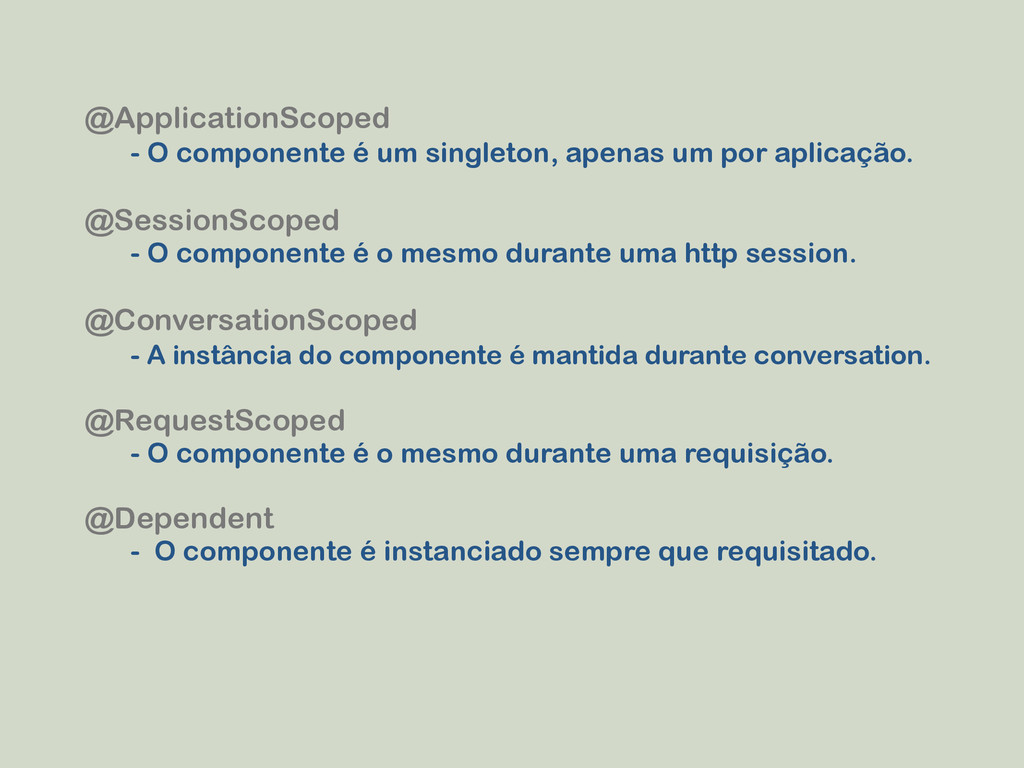Click the line about mantida durante conversation
This screenshot has width=1024, height=768.
(530, 356)
